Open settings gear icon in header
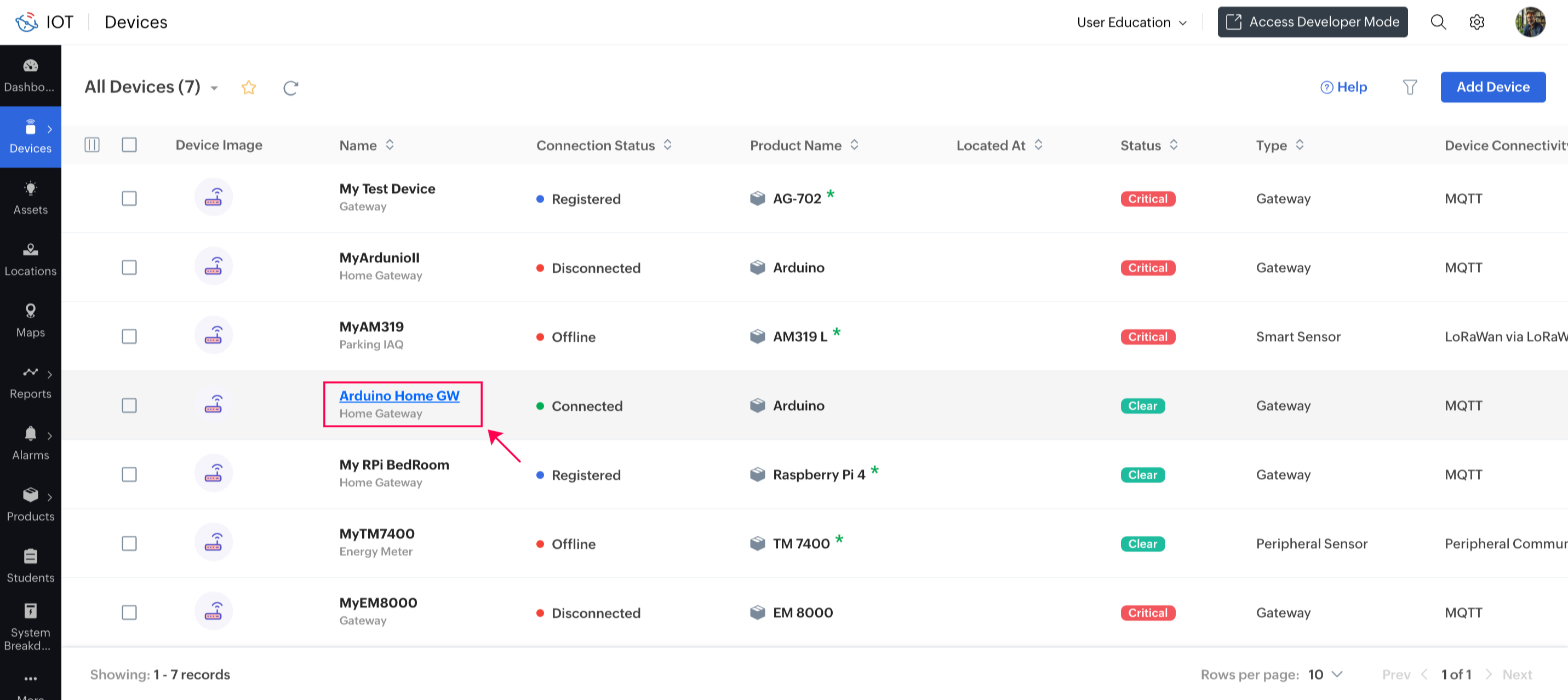The height and width of the screenshot is (700, 1568). 1476,22
